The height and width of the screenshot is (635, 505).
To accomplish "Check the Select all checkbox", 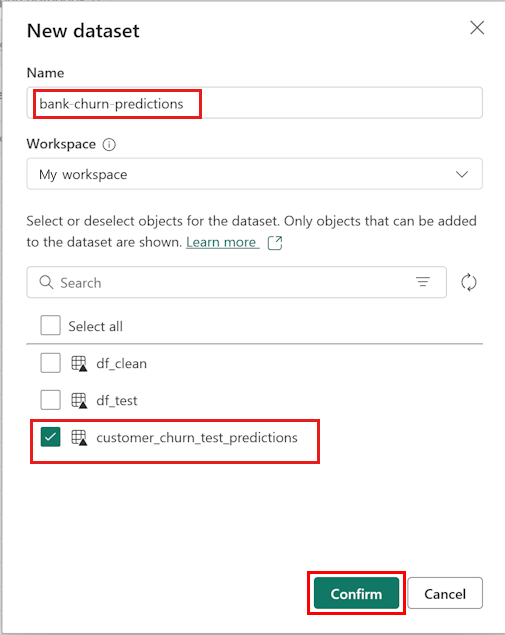I will click(51, 326).
